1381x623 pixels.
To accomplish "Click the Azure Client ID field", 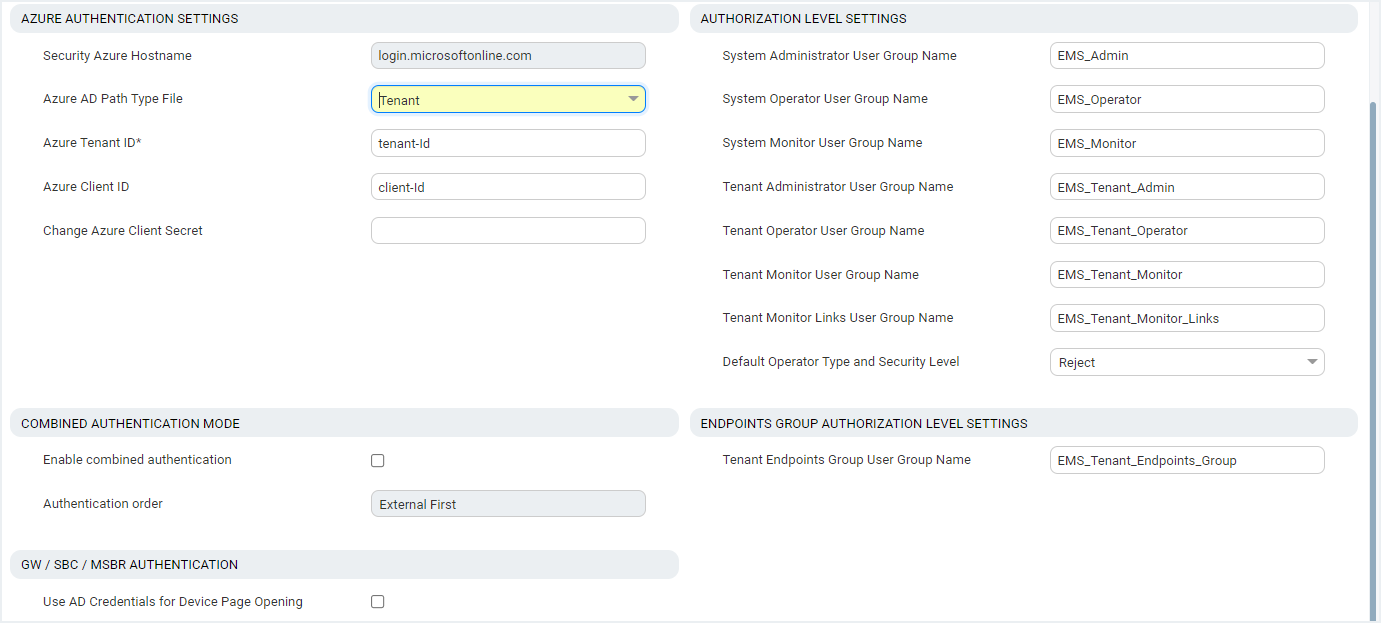I will point(508,187).
